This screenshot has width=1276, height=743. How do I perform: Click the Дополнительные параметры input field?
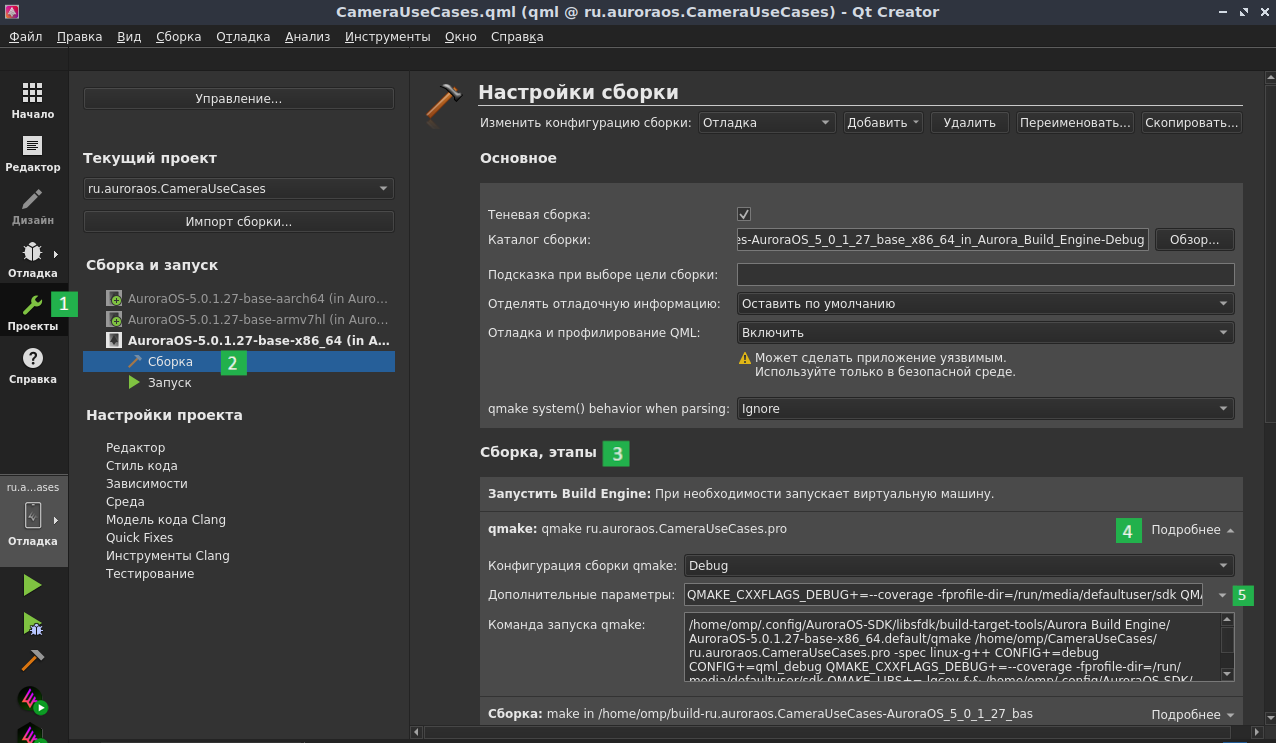944,595
